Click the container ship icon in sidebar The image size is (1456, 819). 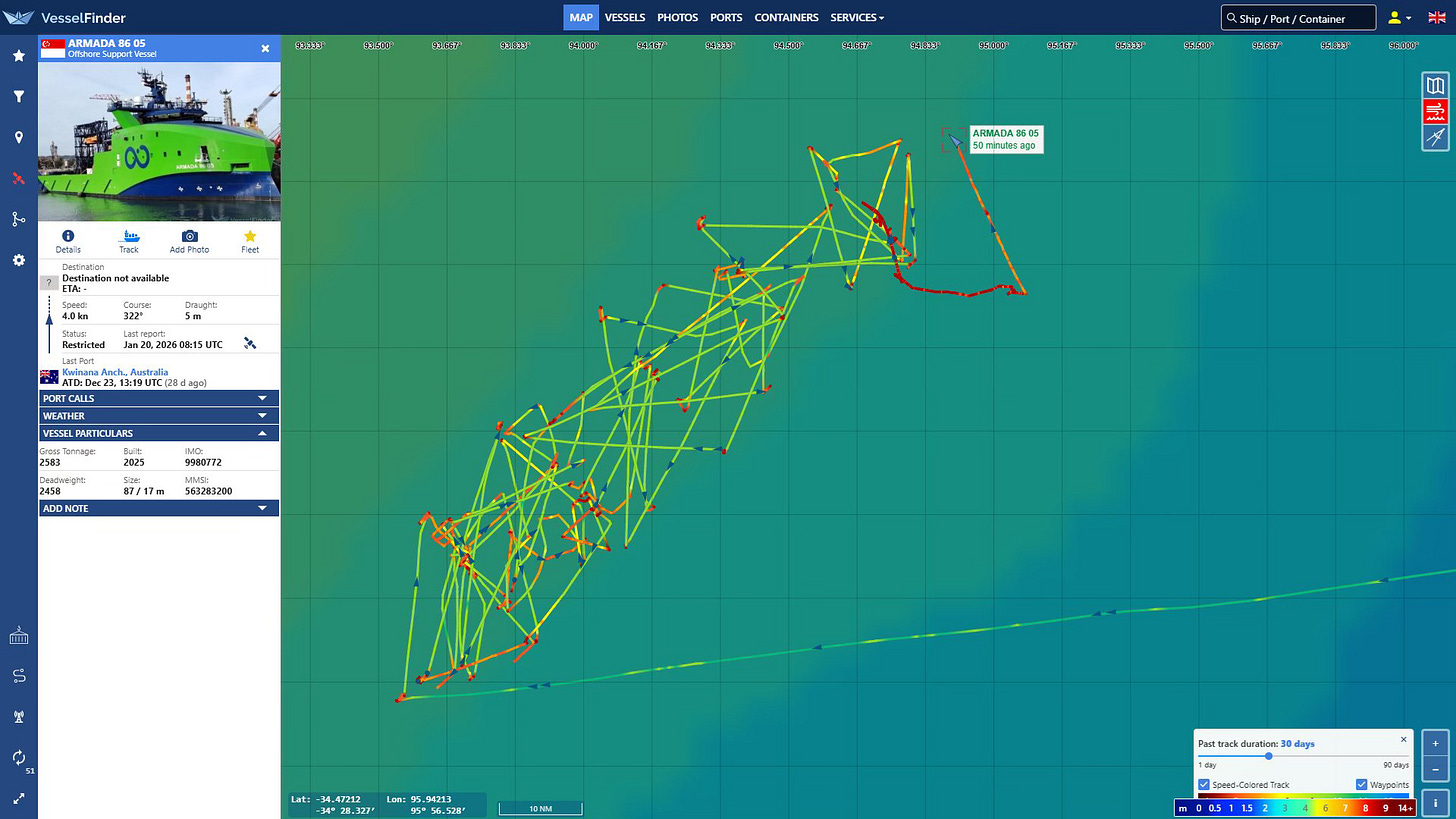click(x=18, y=636)
